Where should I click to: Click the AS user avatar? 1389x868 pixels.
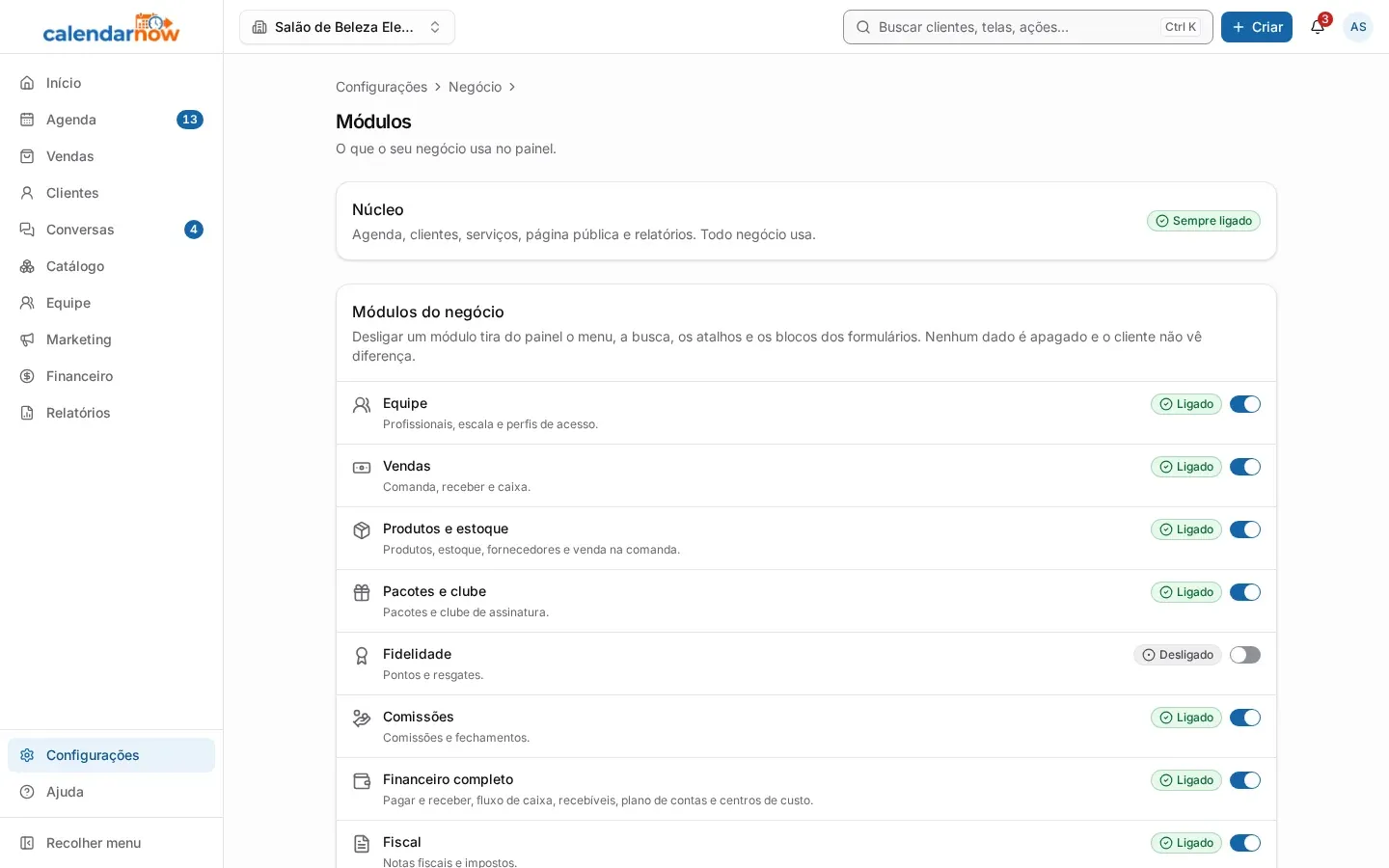[x=1358, y=27]
